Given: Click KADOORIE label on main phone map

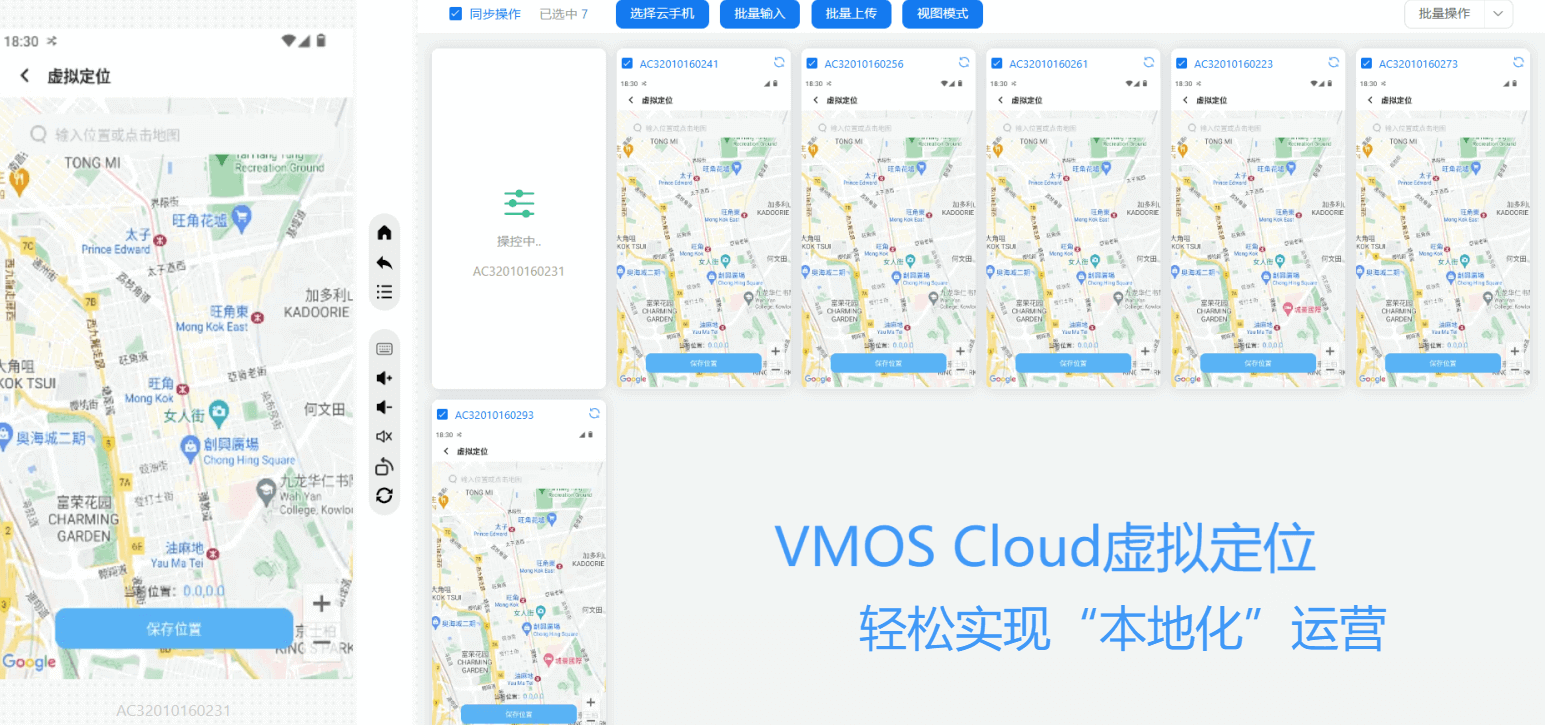Looking at the screenshot, I should pos(315,312).
